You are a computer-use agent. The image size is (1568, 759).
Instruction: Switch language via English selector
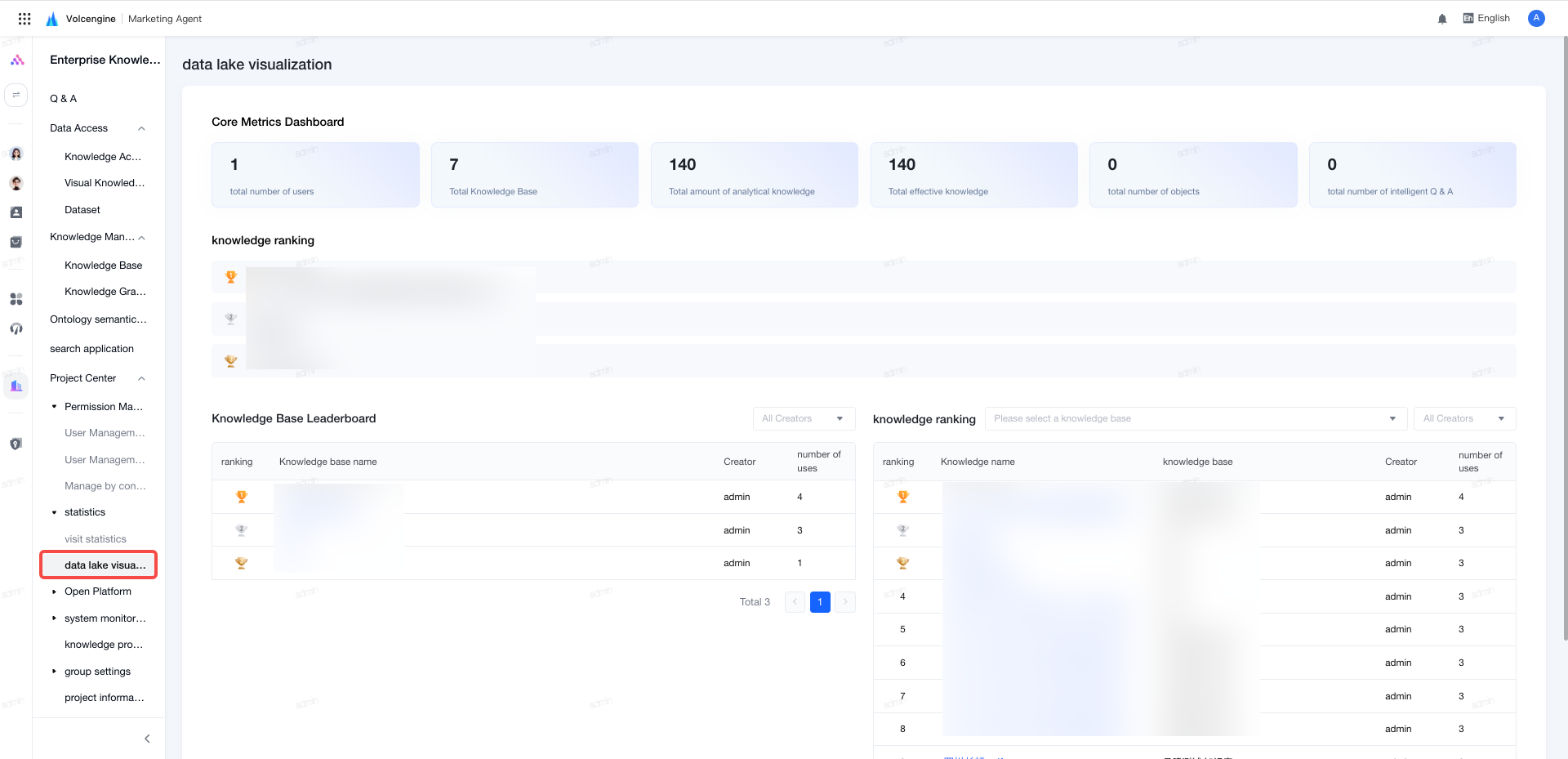(x=1486, y=18)
